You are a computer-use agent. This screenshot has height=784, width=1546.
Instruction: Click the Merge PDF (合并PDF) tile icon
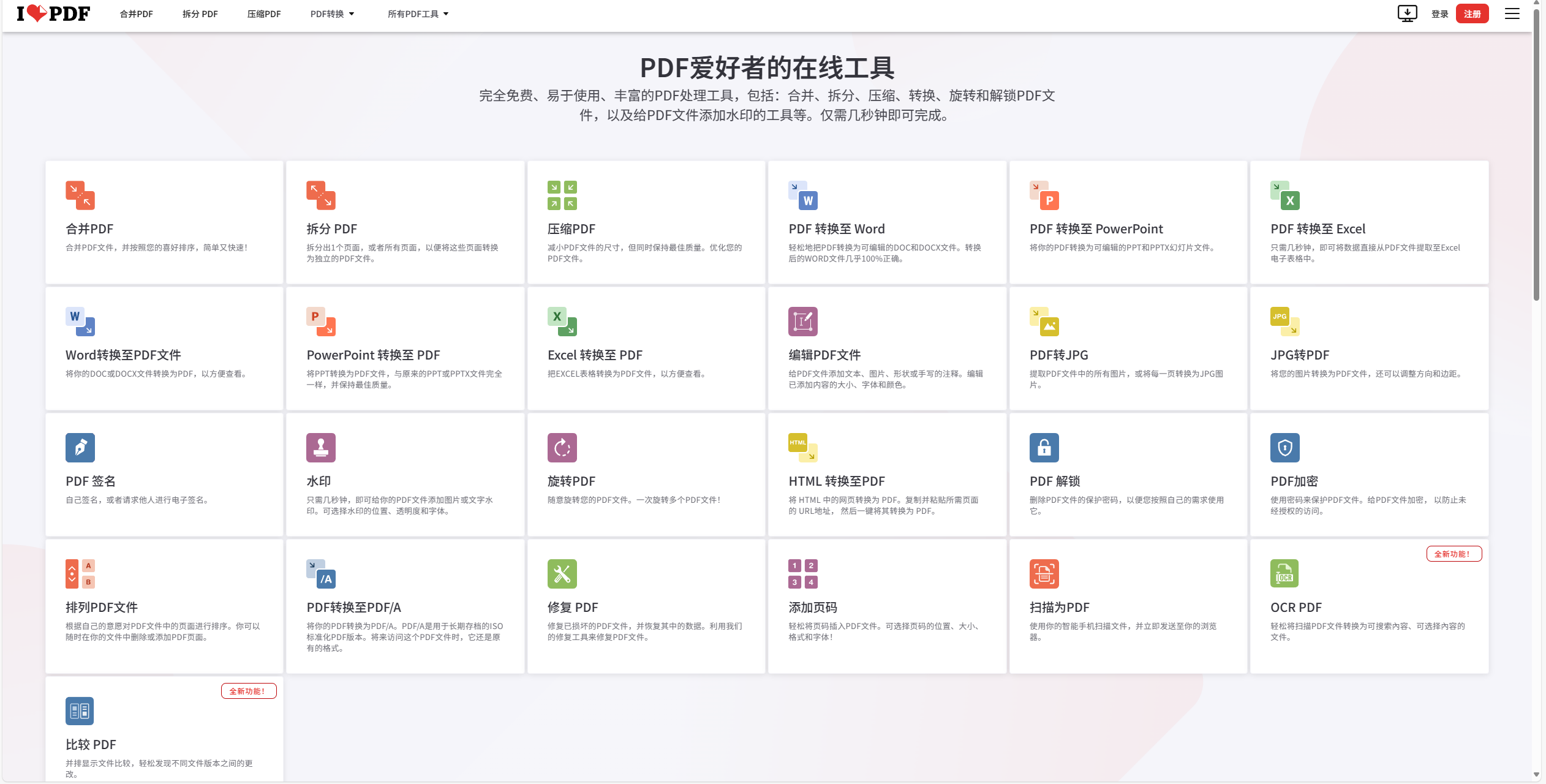pyautogui.click(x=80, y=195)
